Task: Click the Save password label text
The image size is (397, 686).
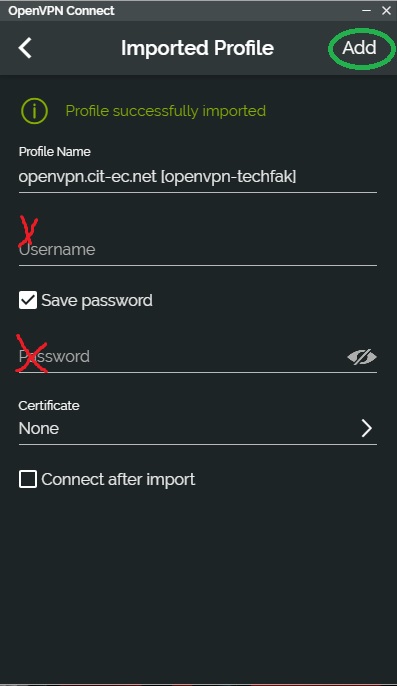Action: (x=97, y=301)
